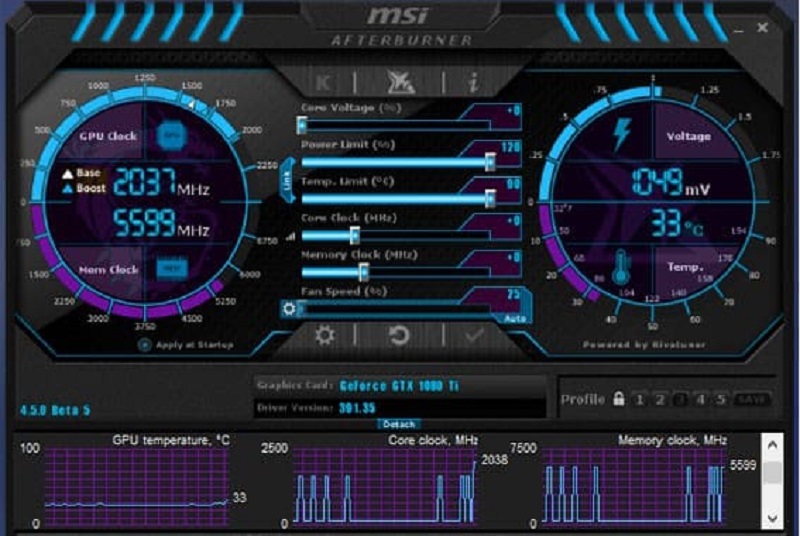This screenshot has height=536, width=800.
Task: Click the GPU chip icon near GPU Clock
Action: [172, 135]
